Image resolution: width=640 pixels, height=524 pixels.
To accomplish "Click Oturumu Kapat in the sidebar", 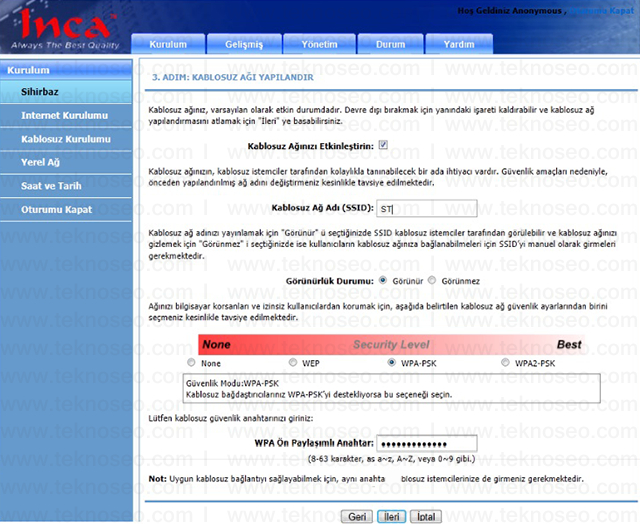I will (x=66, y=210).
